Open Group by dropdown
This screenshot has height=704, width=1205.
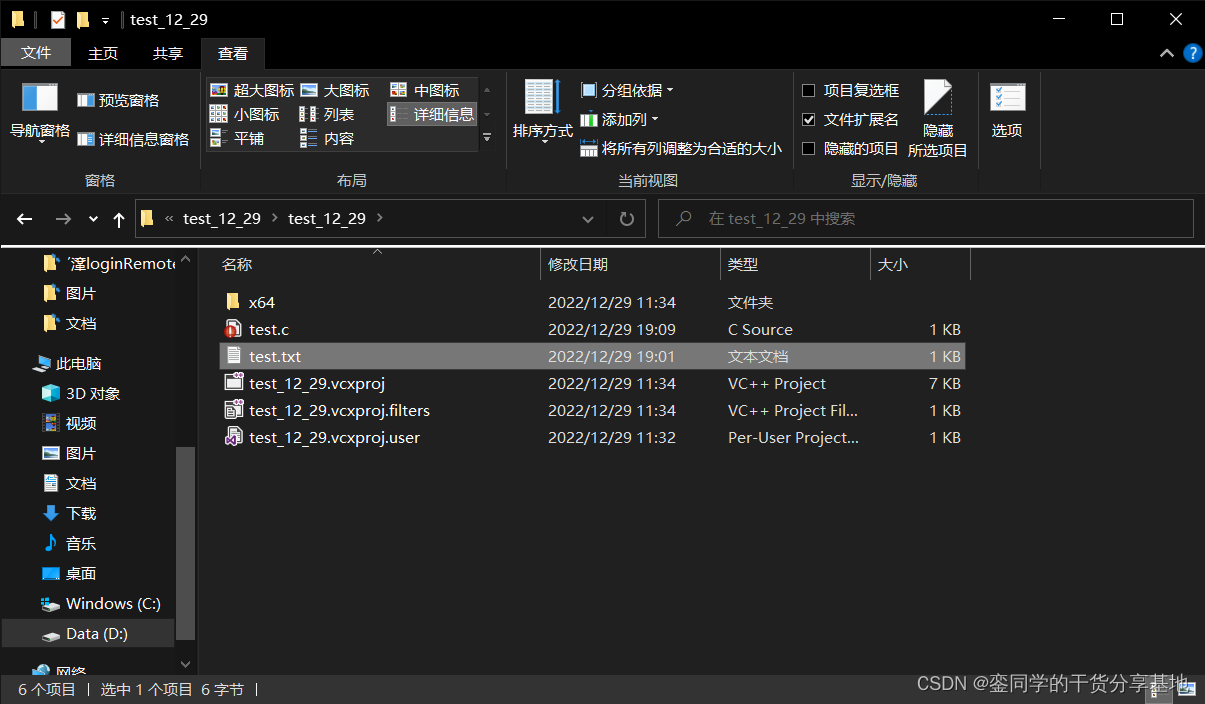[627, 90]
